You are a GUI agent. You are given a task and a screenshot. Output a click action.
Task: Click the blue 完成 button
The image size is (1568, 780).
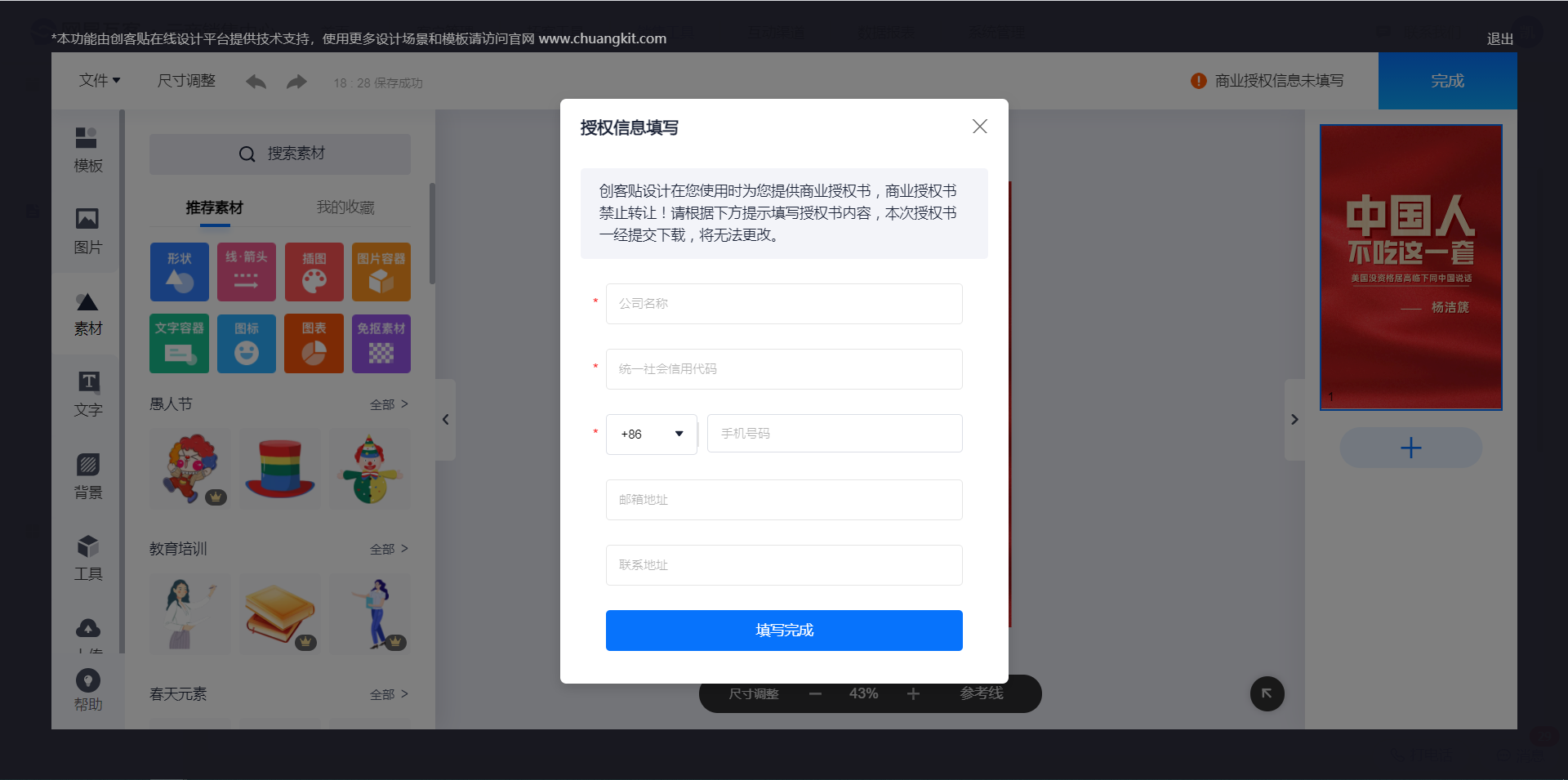click(x=1448, y=81)
